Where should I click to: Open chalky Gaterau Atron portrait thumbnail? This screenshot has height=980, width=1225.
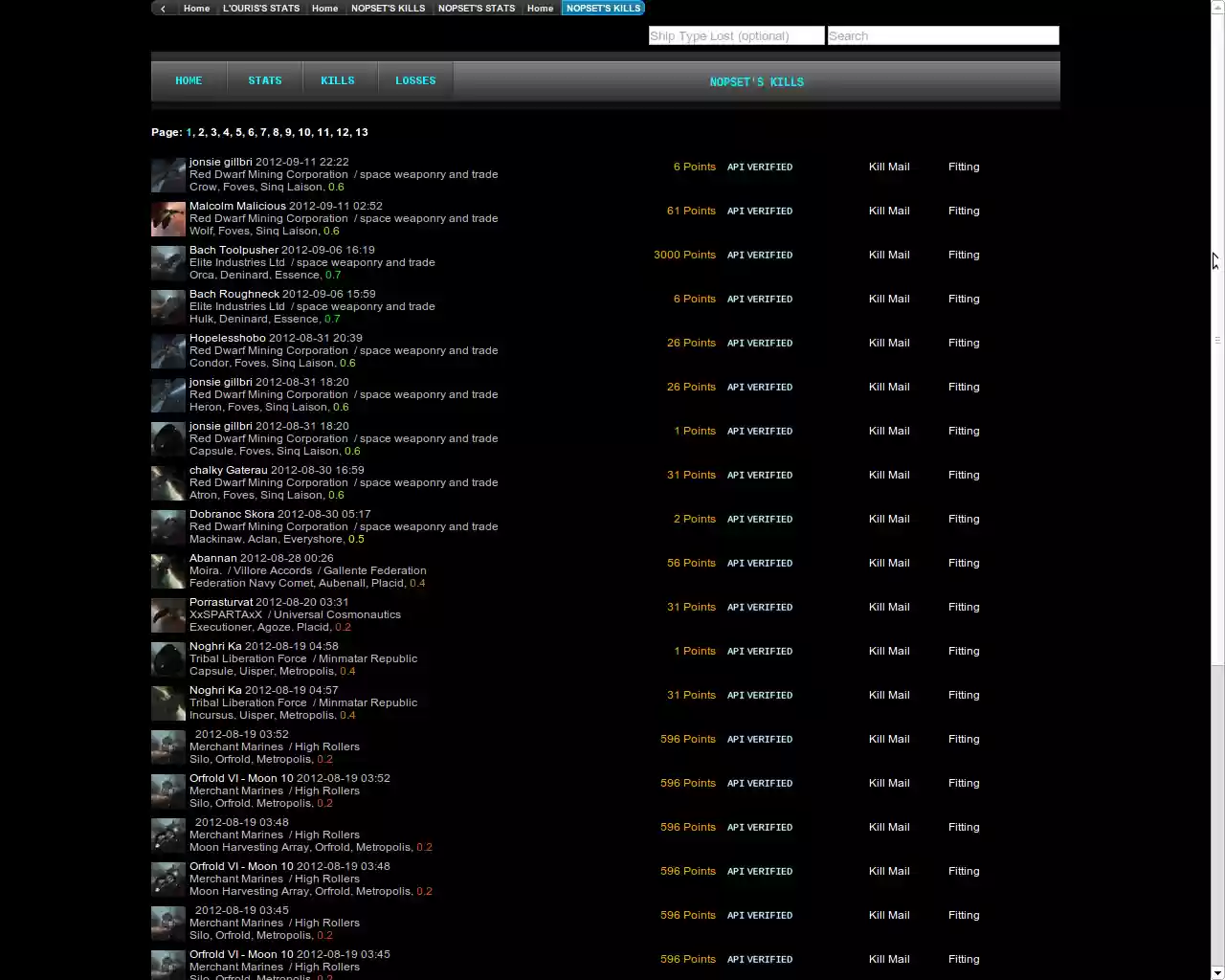tap(168, 483)
